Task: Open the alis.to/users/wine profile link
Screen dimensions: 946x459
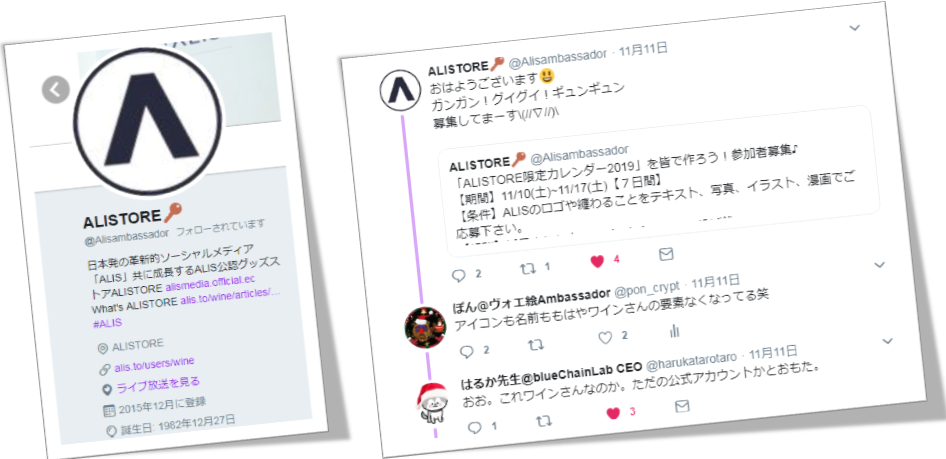Action: pyautogui.click(x=154, y=364)
